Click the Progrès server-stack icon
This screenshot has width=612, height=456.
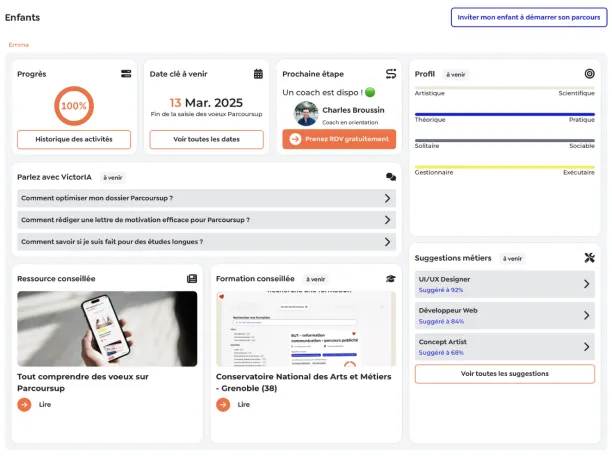(126, 74)
